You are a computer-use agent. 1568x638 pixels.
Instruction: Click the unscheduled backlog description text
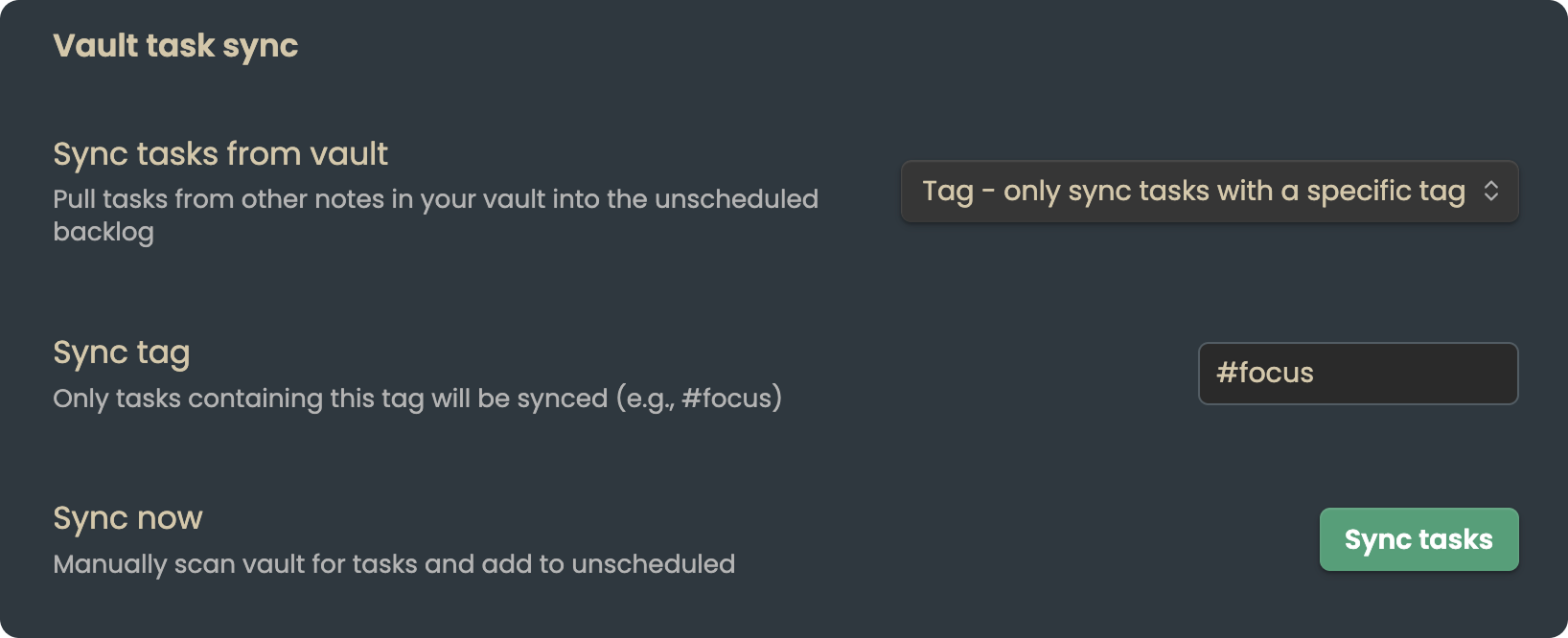[436, 215]
